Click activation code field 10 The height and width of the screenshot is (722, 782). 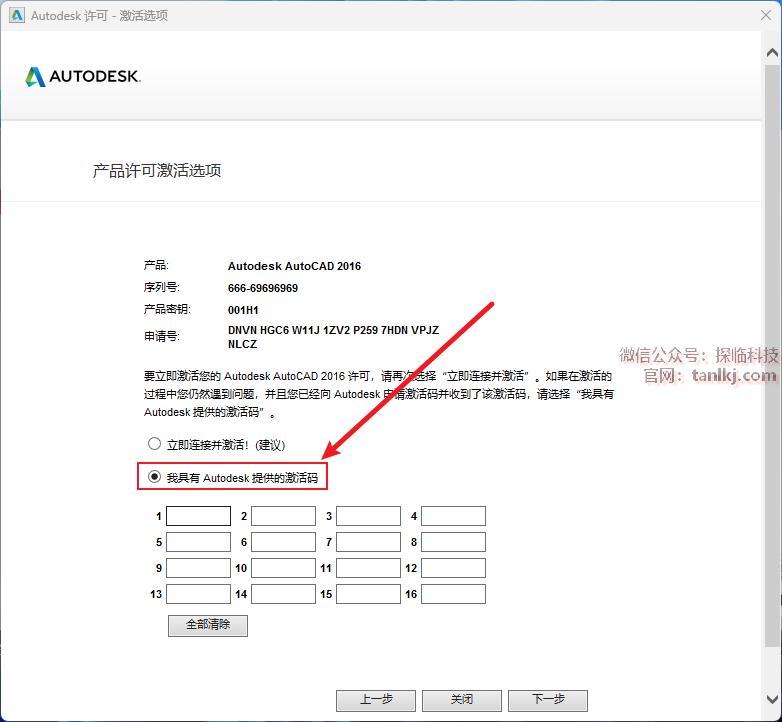(x=283, y=568)
